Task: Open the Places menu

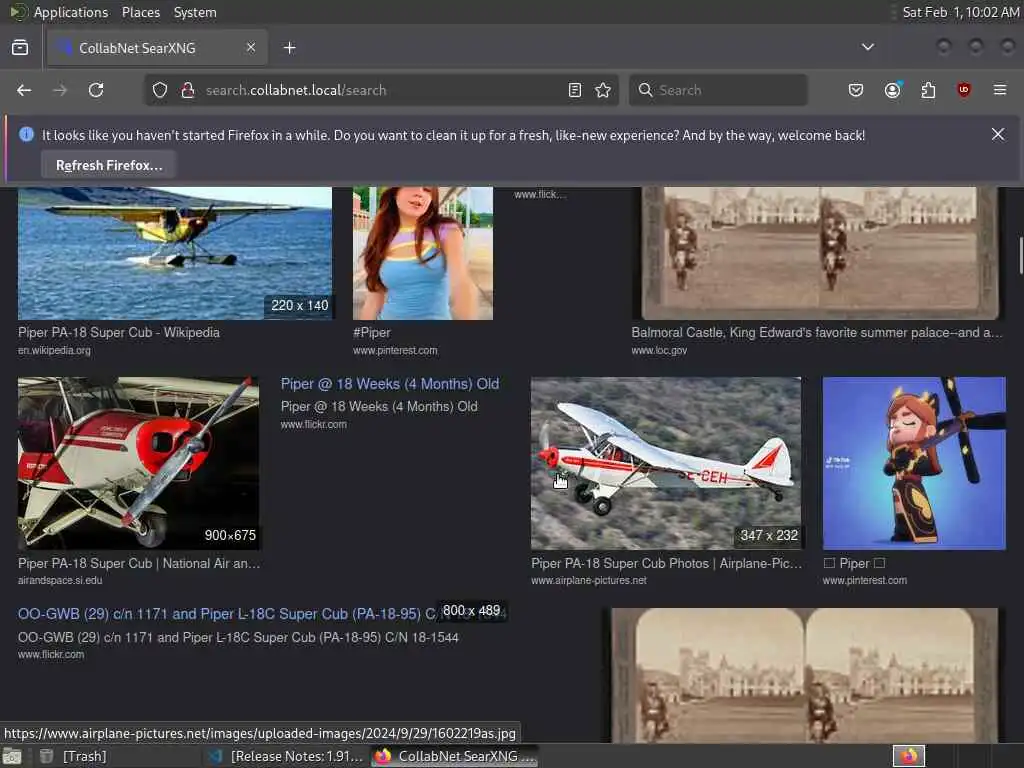Action: click(141, 12)
